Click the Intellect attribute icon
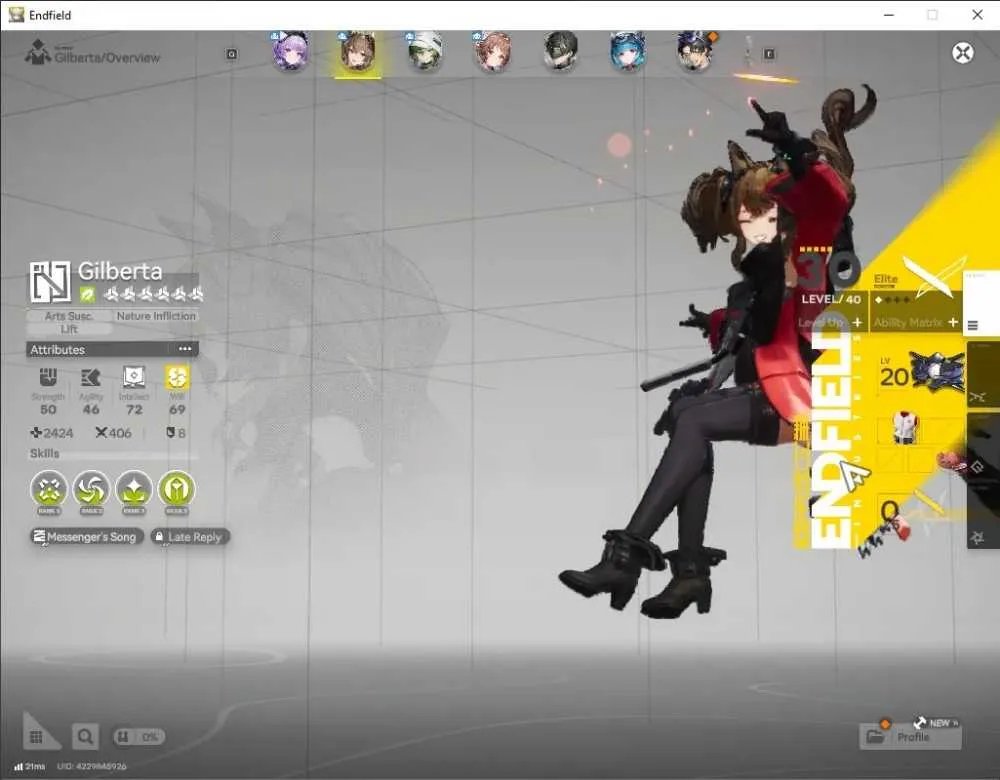This screenshot has height=780, width=1000. [134, 377]
